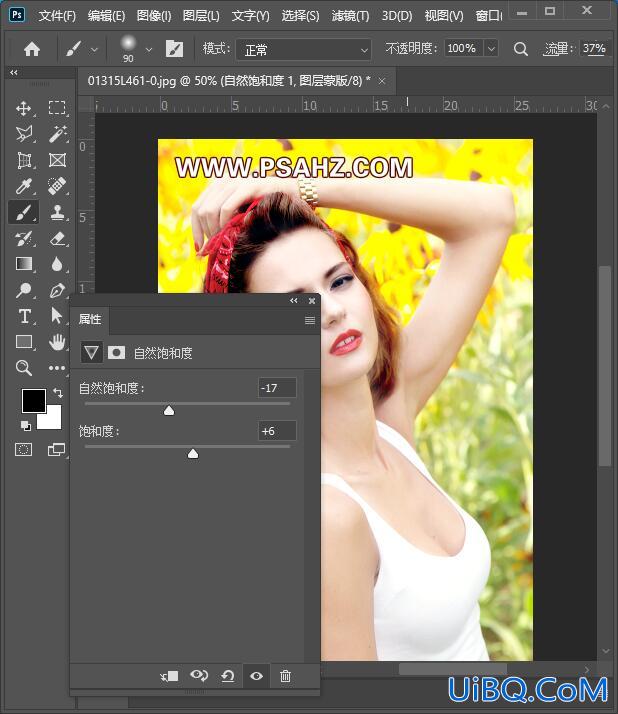Select the Spot Healing Brush tool

(57, 186)
